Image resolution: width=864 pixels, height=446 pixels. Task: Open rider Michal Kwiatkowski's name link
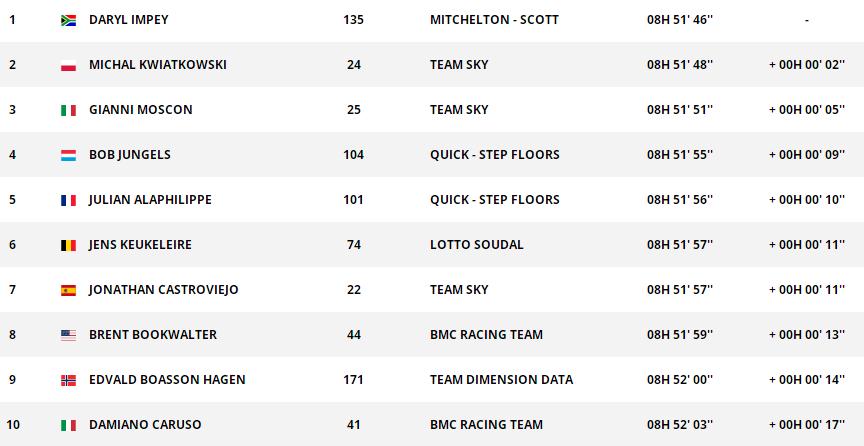[157, 65]
